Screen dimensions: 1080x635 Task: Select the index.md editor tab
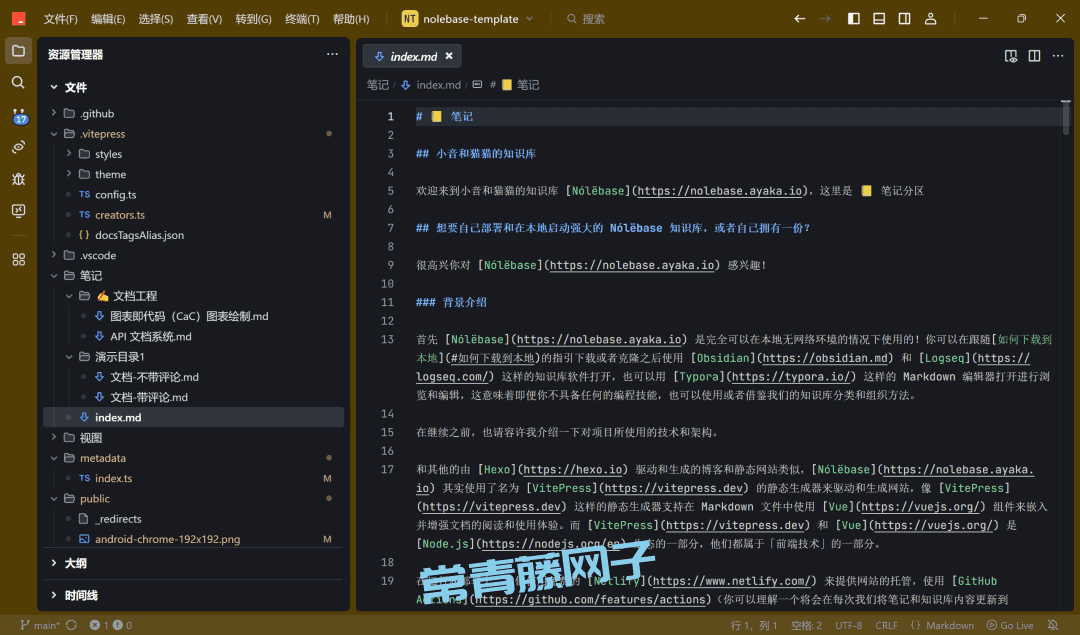(x=413, y=56)
